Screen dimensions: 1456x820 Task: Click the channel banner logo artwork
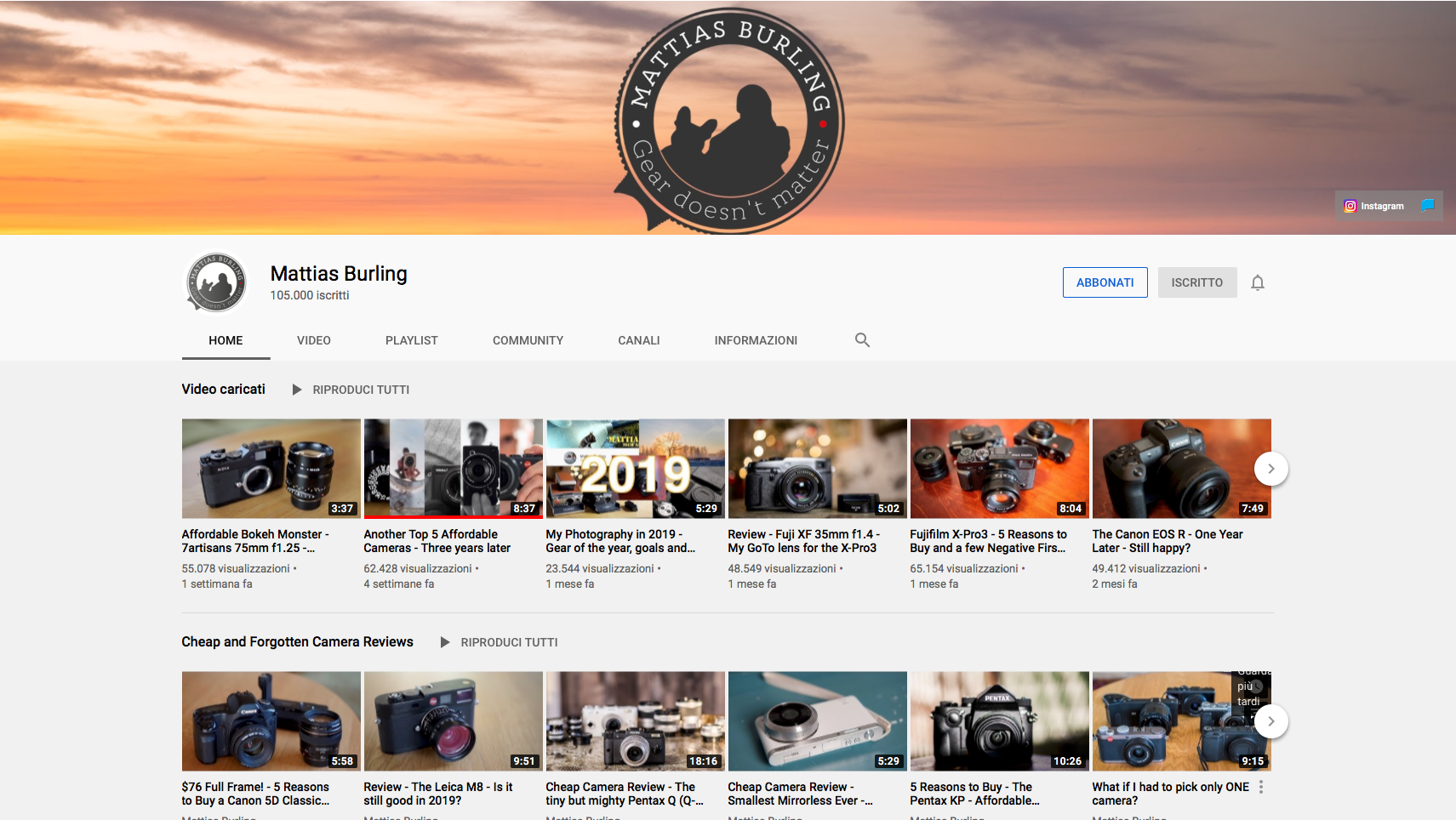coord(729,119)
